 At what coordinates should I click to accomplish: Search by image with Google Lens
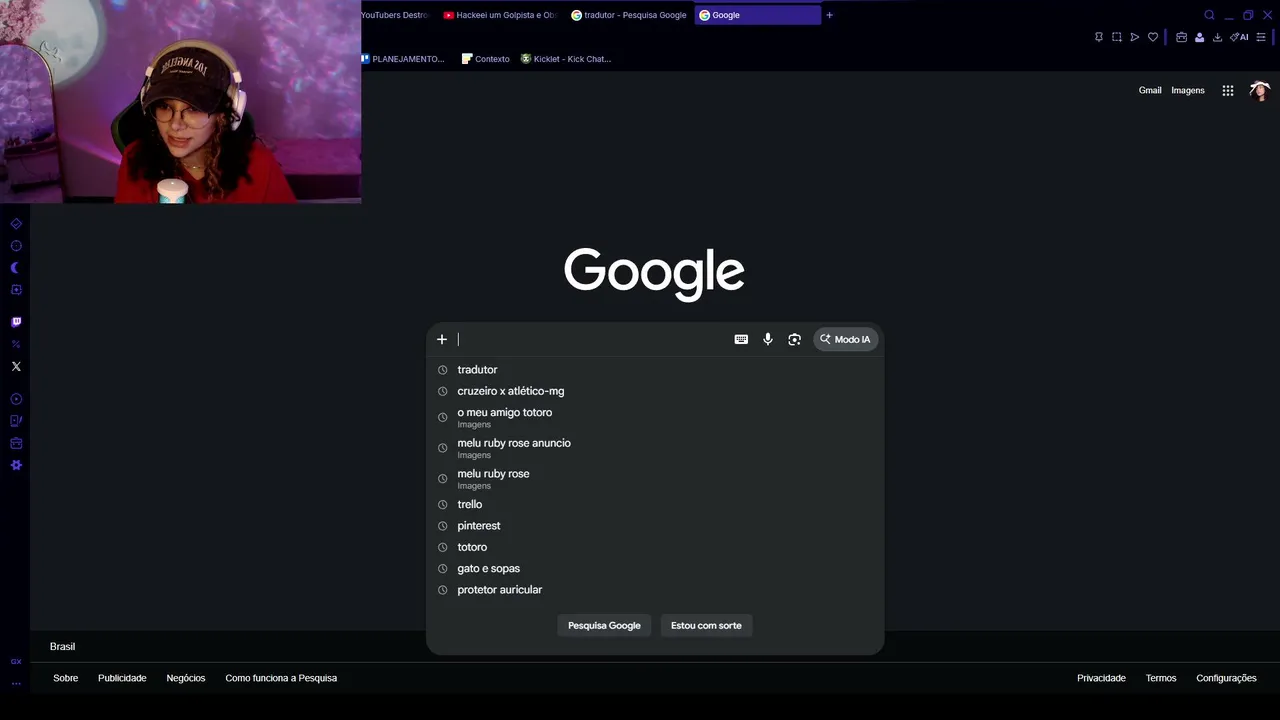[794, 339]
